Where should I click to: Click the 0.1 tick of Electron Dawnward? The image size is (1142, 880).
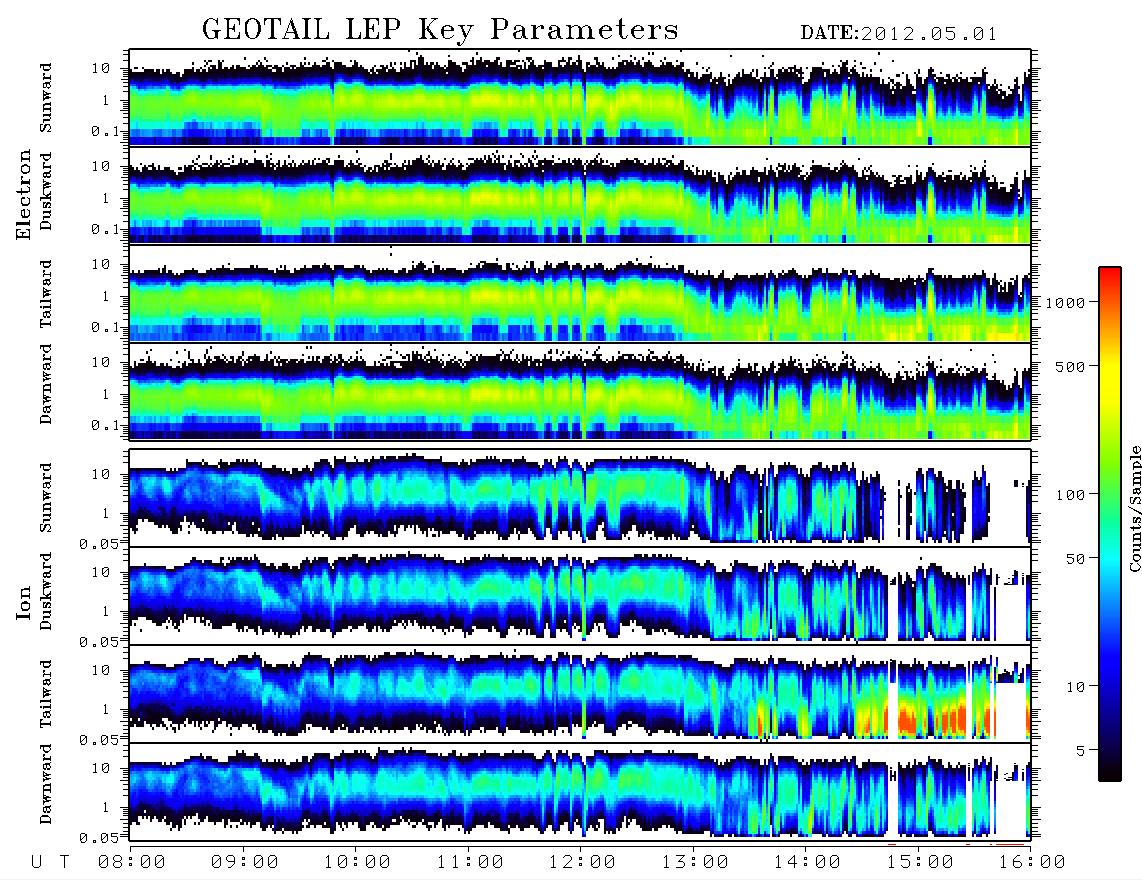coord(108,425)
